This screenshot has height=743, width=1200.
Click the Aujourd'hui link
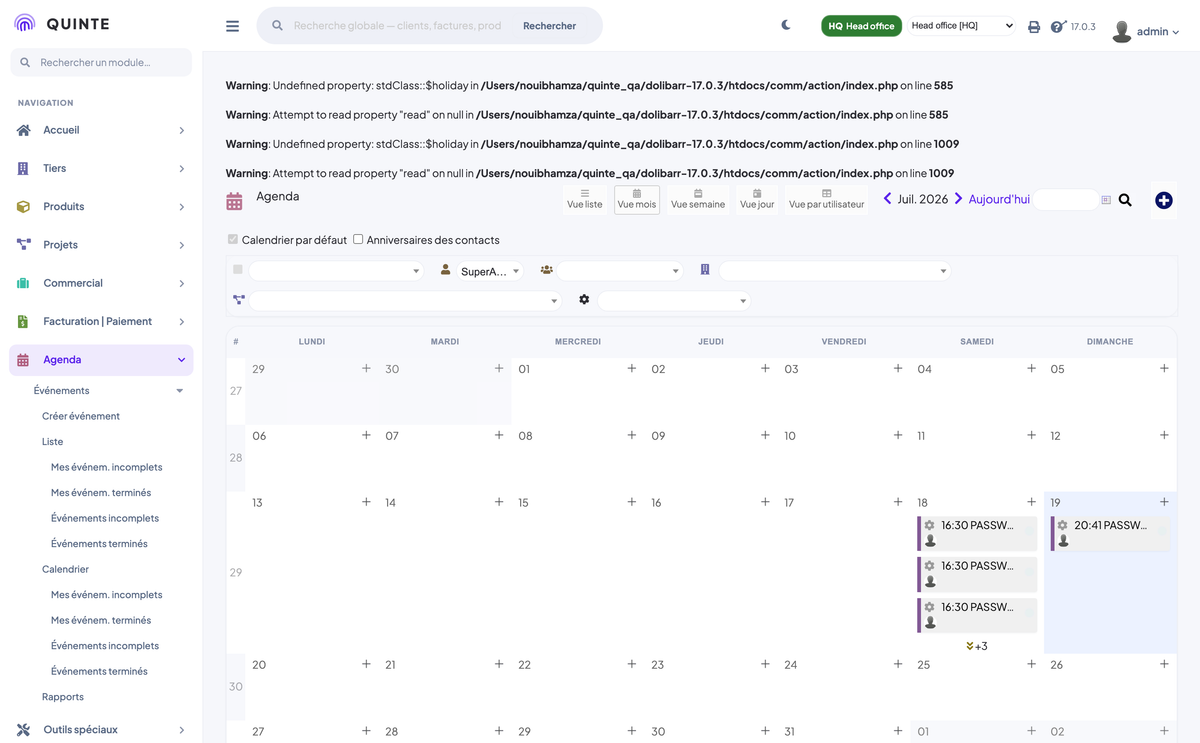(999, 199)
